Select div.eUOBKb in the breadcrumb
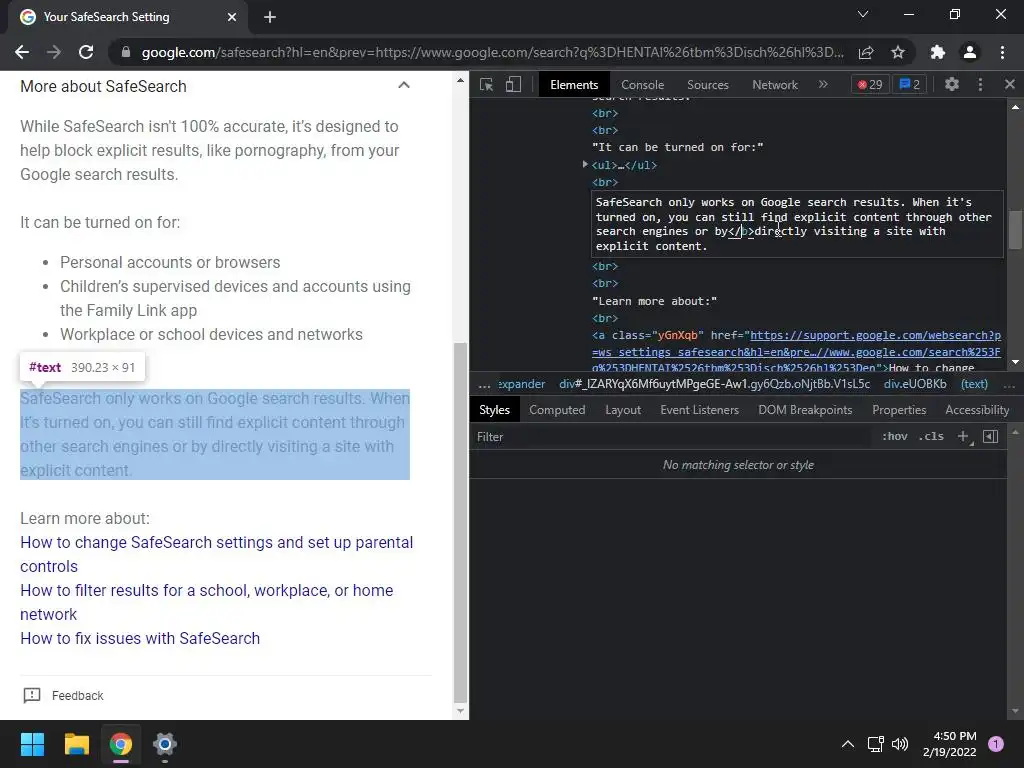Image resolution: width=1024 pixels, height=768 pixels. tap(915, 384)
